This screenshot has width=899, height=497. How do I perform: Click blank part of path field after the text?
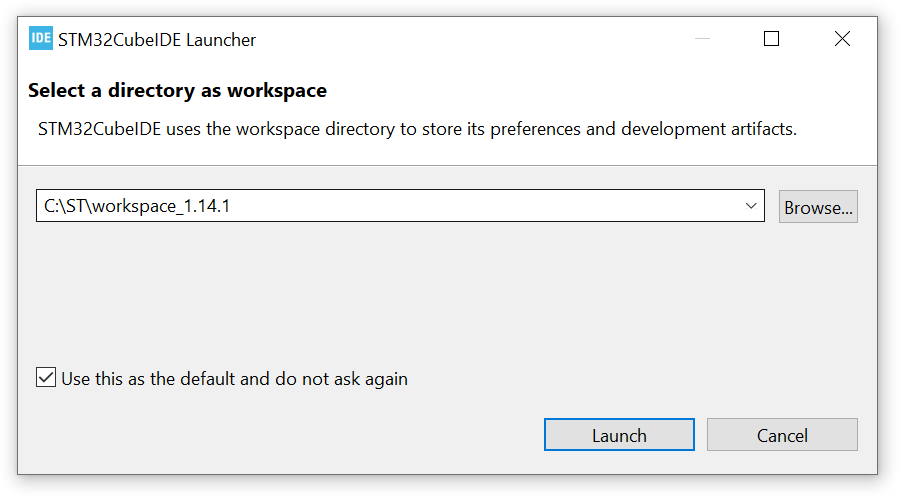click(500, 206)
